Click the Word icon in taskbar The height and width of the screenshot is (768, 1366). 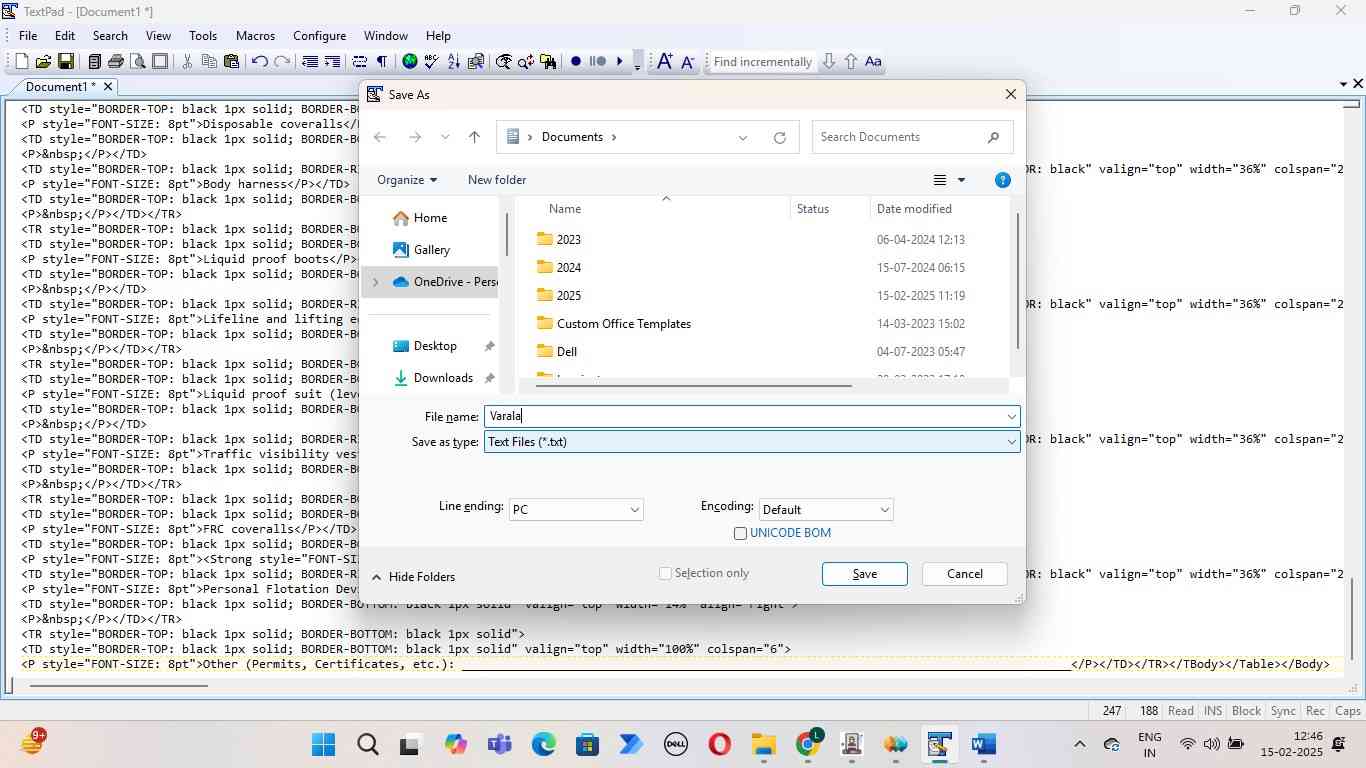(984, 745)
